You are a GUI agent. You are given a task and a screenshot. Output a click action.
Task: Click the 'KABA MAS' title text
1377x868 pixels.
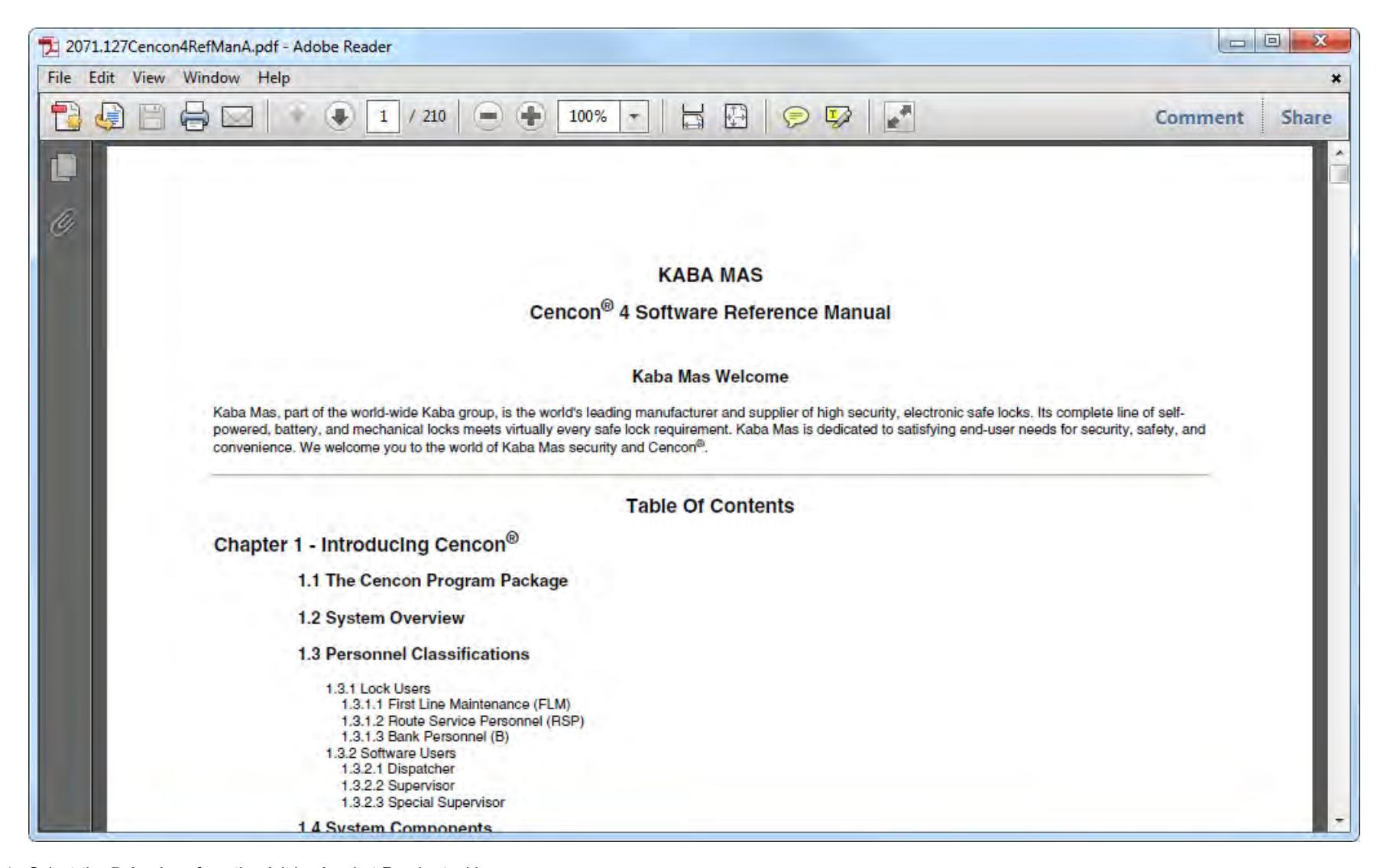pyautogui.click(x=710, y=276)
